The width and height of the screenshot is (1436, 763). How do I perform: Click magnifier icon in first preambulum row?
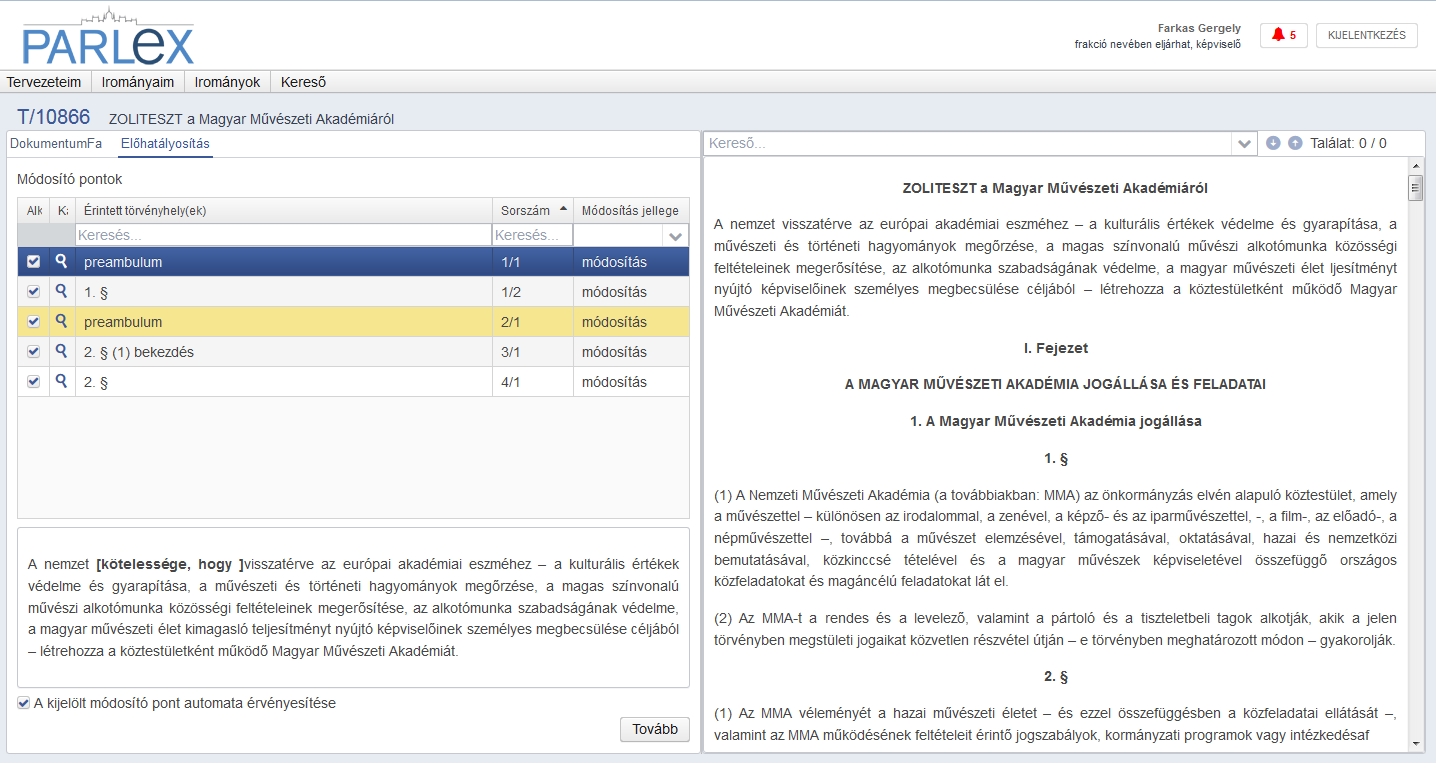(x=62, y=261)
